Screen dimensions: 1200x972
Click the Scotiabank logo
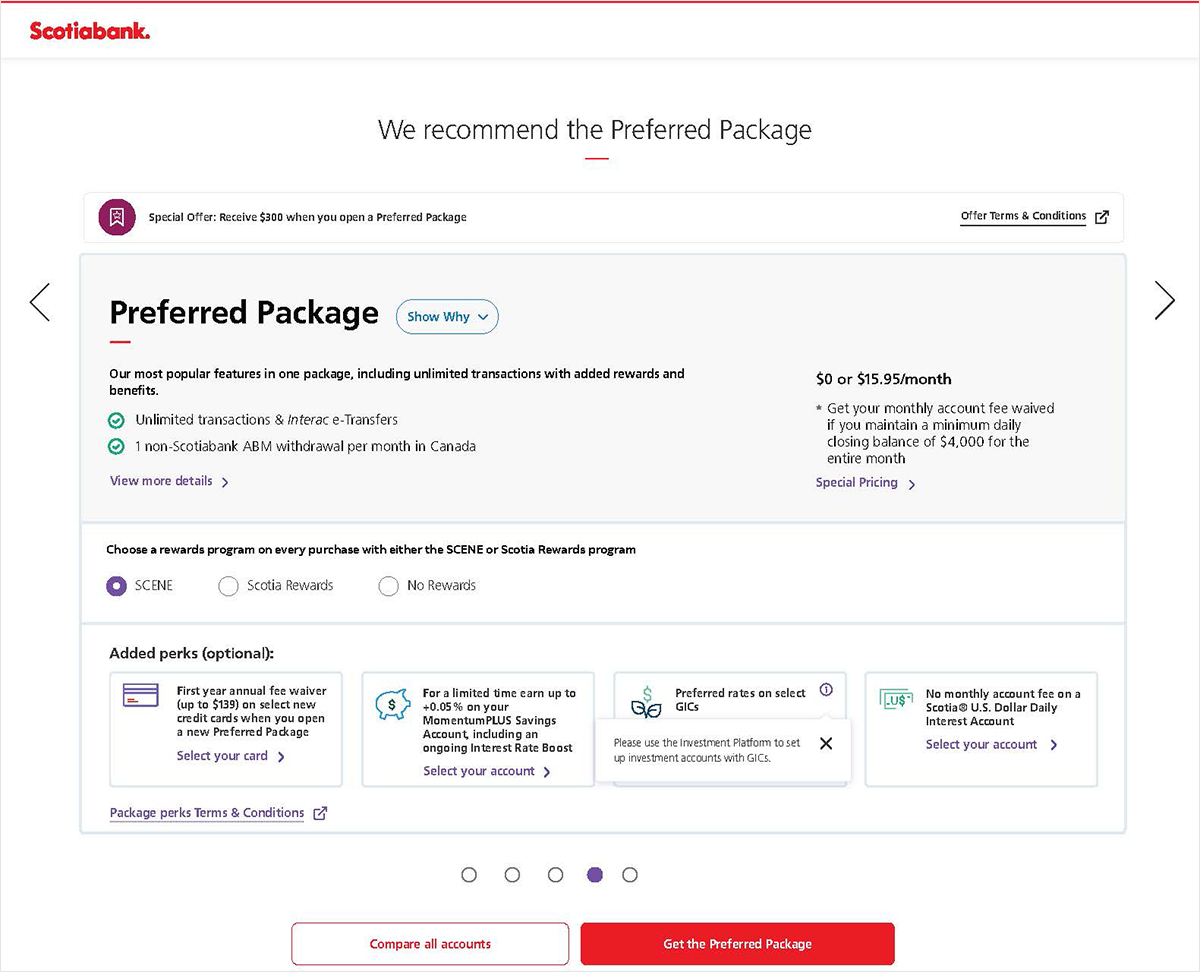(90, 31)
